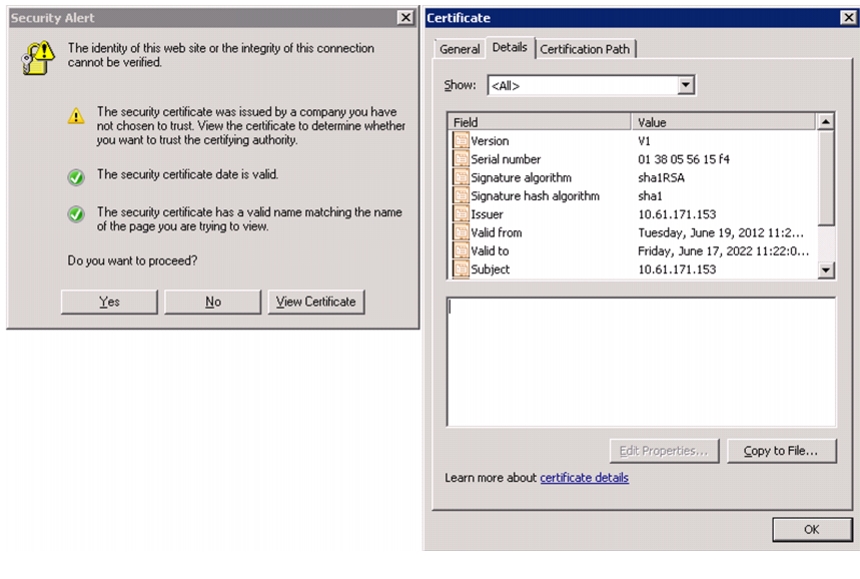The image size is (860, 579).
Task: Open the Certification Path tab
Action: pos(585,49)
